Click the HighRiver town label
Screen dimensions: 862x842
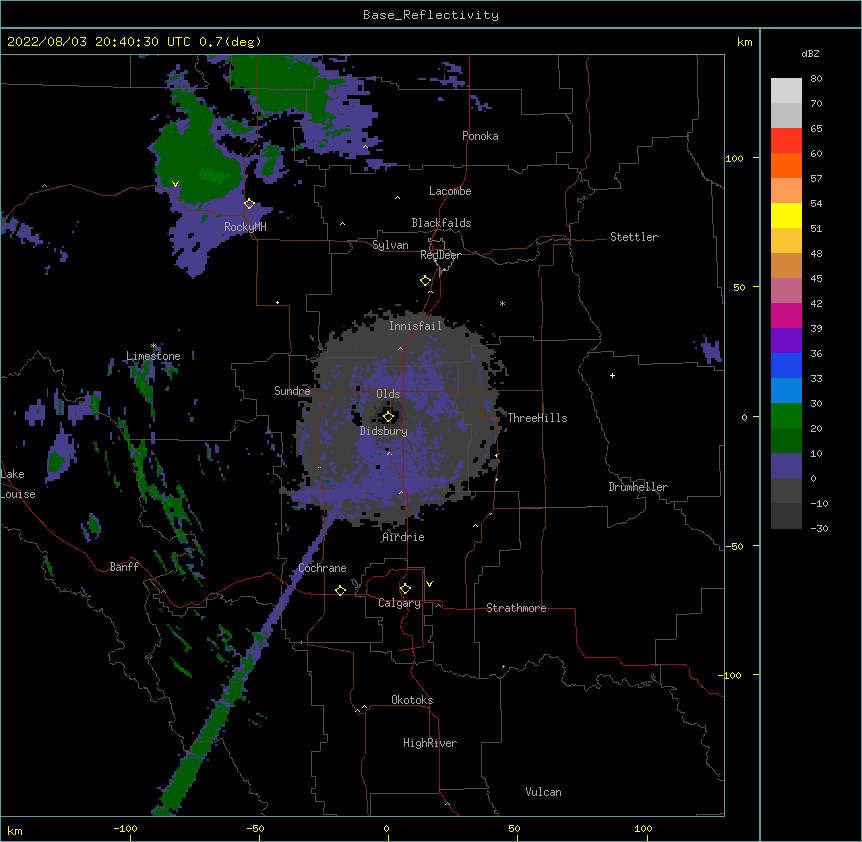pyautogui.click(x=430, y=743)
